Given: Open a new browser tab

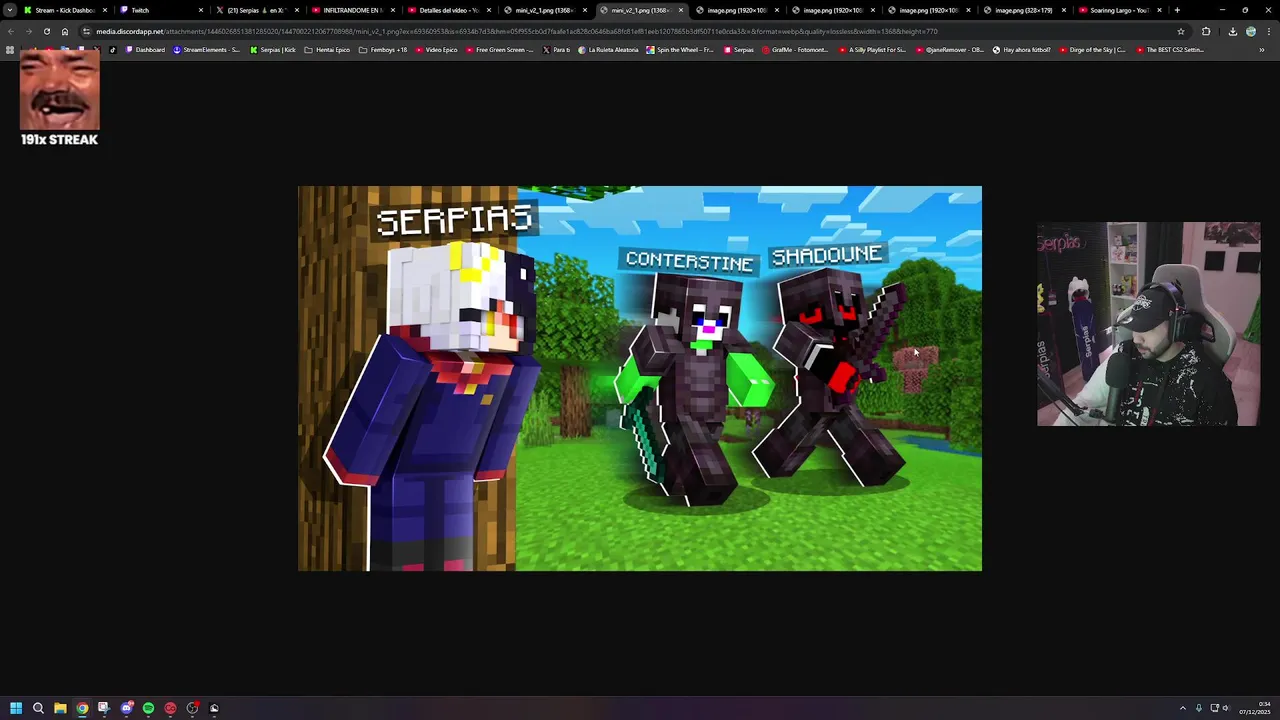Looking at the screenshot, I should pyautogui.click(x=1177, y=10).
